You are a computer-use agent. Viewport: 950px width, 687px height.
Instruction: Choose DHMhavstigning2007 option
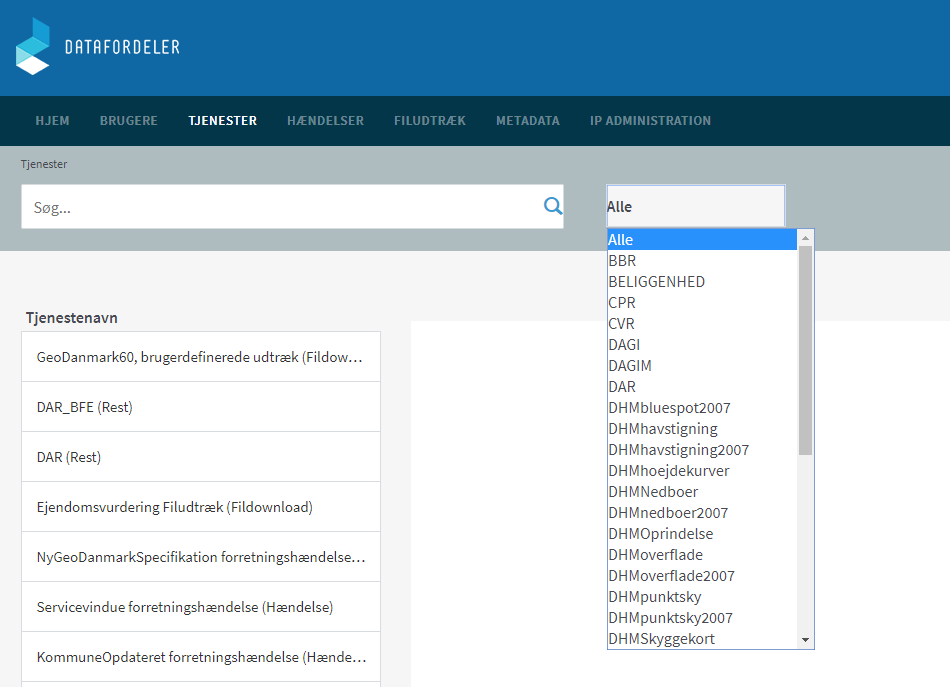(702, 450)
